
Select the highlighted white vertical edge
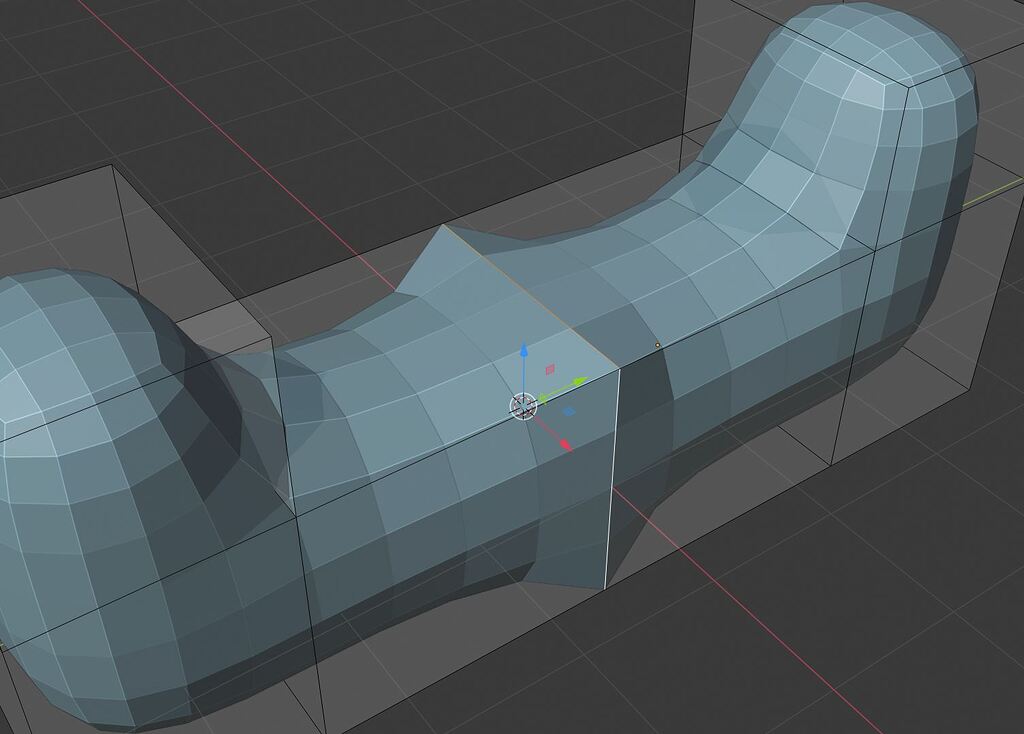(x=613, y=478)
